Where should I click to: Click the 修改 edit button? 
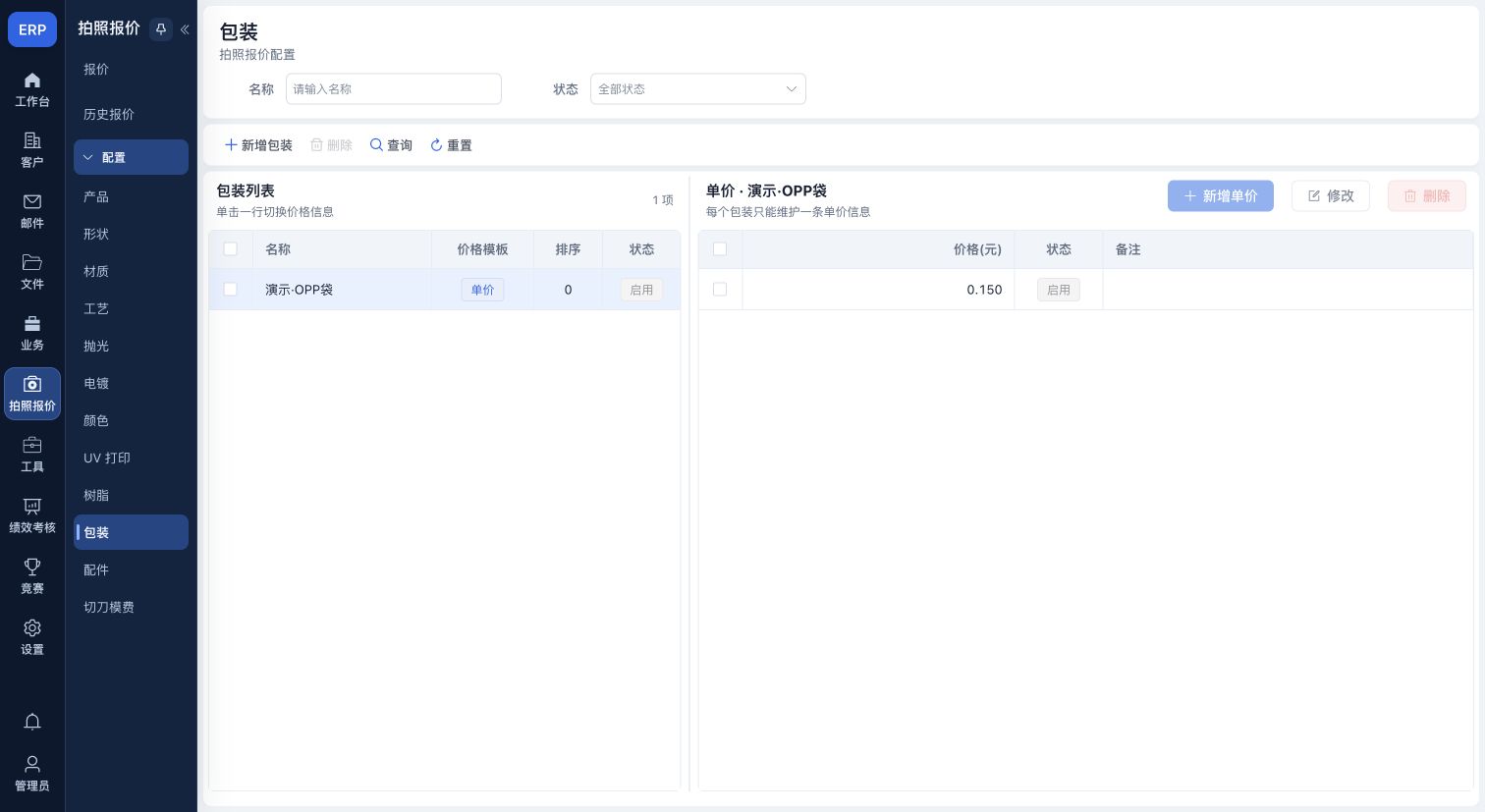coord(1330,196)
